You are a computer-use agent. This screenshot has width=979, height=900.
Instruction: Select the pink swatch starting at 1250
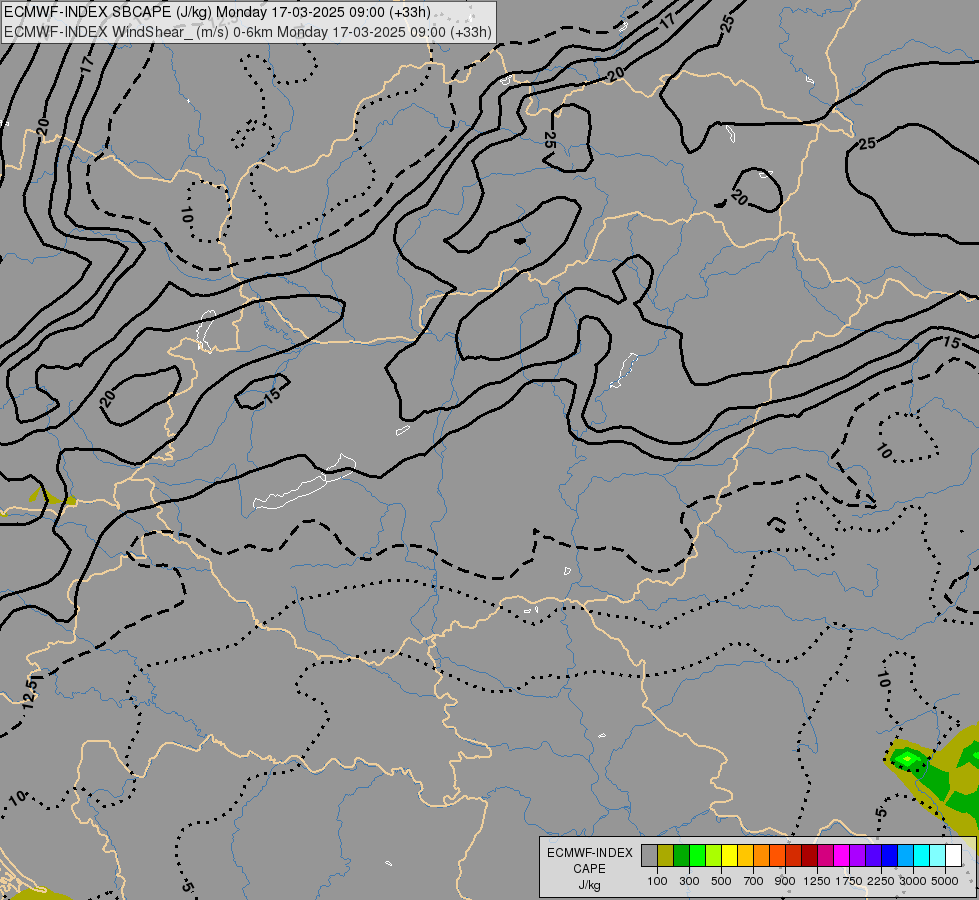tap(825, 855)
